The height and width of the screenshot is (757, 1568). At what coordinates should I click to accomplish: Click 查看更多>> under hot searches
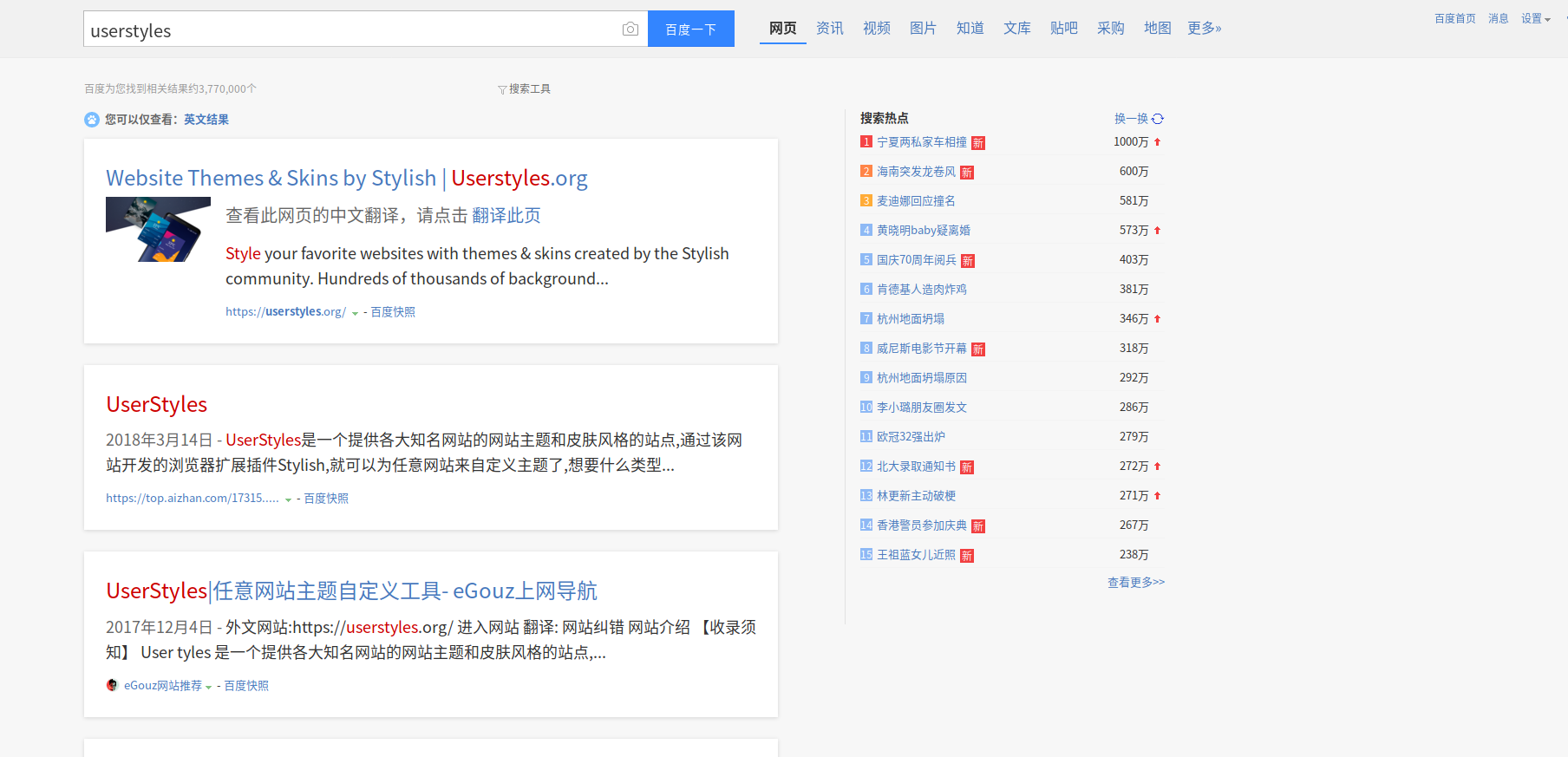pyautogui.click(x=1136, y=583)
